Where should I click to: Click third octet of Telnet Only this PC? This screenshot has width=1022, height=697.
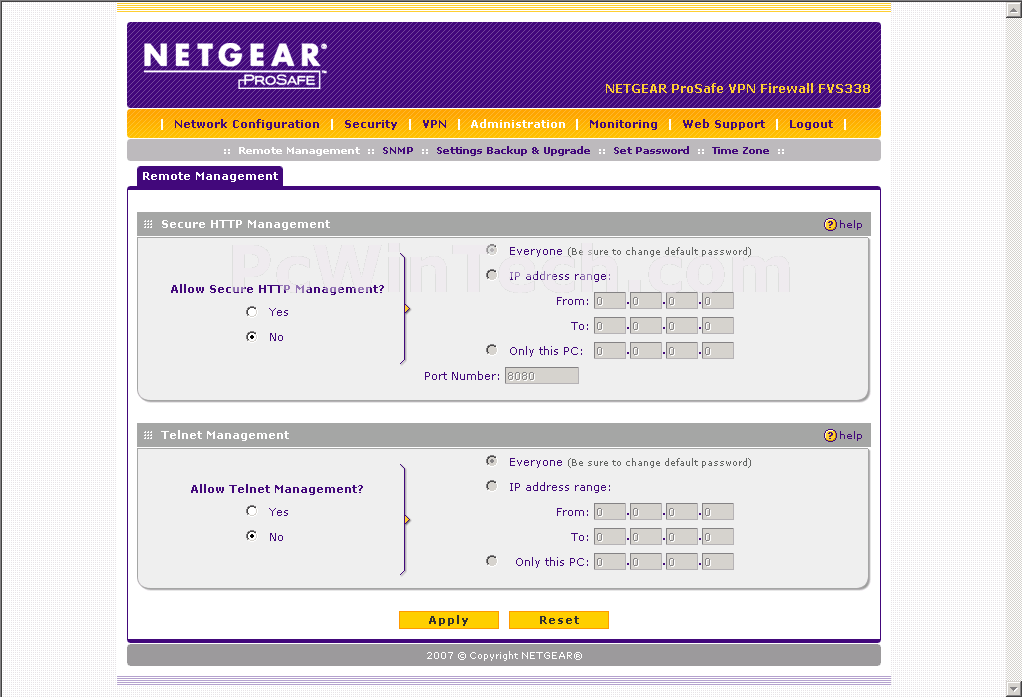682,561
